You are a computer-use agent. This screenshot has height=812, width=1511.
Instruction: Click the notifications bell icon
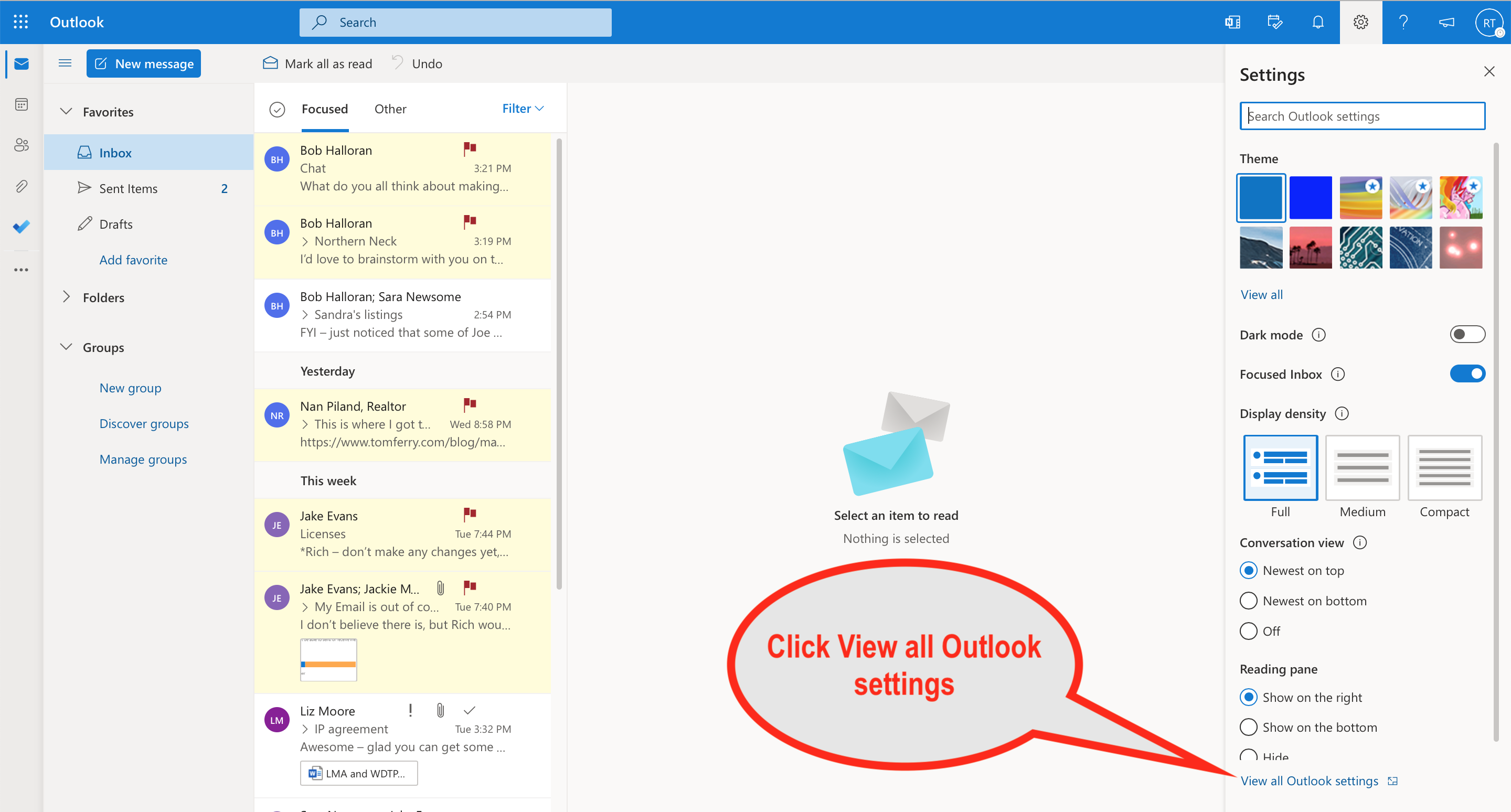click(x=1317, y=22)
